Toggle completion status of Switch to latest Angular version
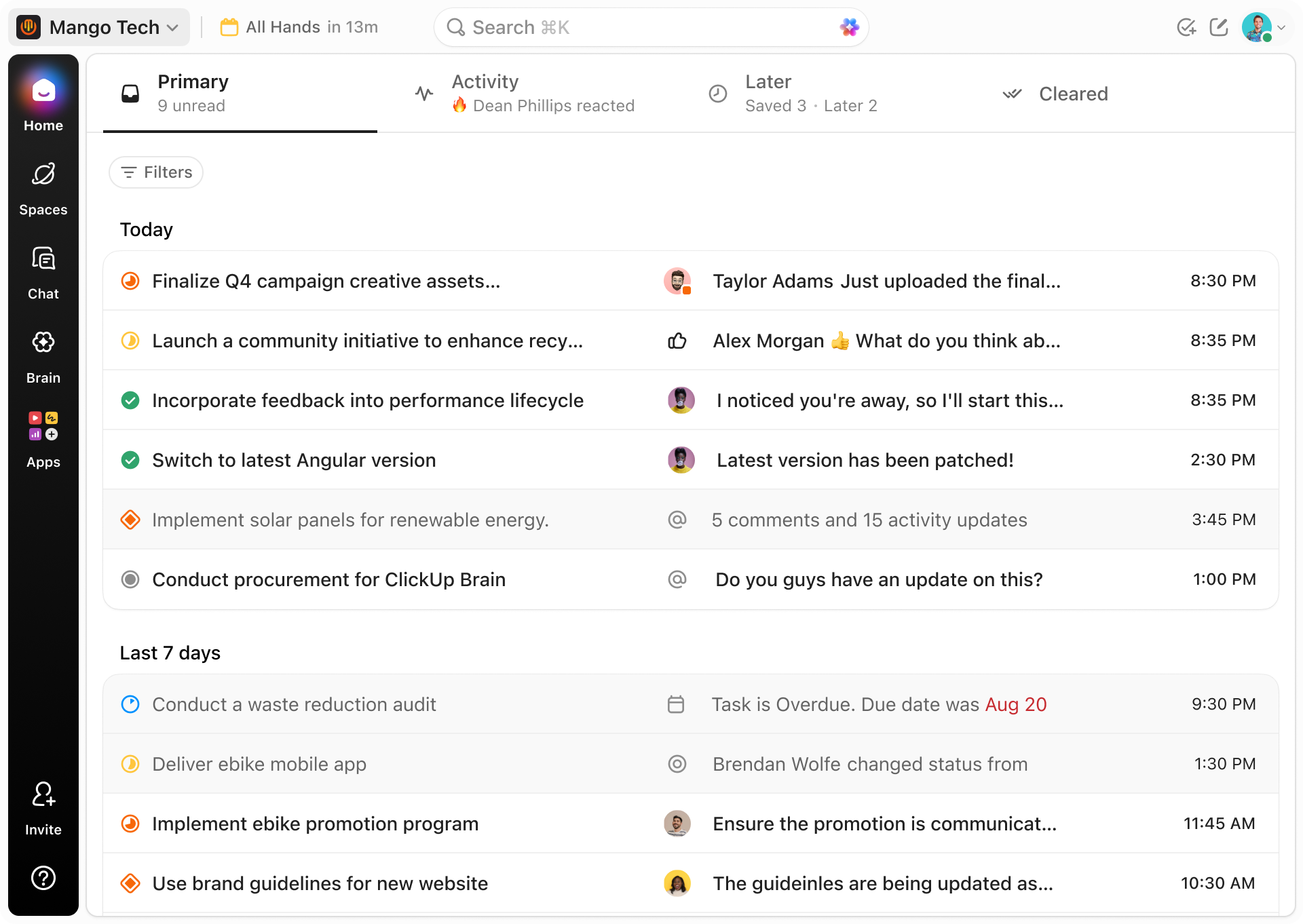This screenshot has height=924, width=1303. pyautogui.click(x=130, y=460)
